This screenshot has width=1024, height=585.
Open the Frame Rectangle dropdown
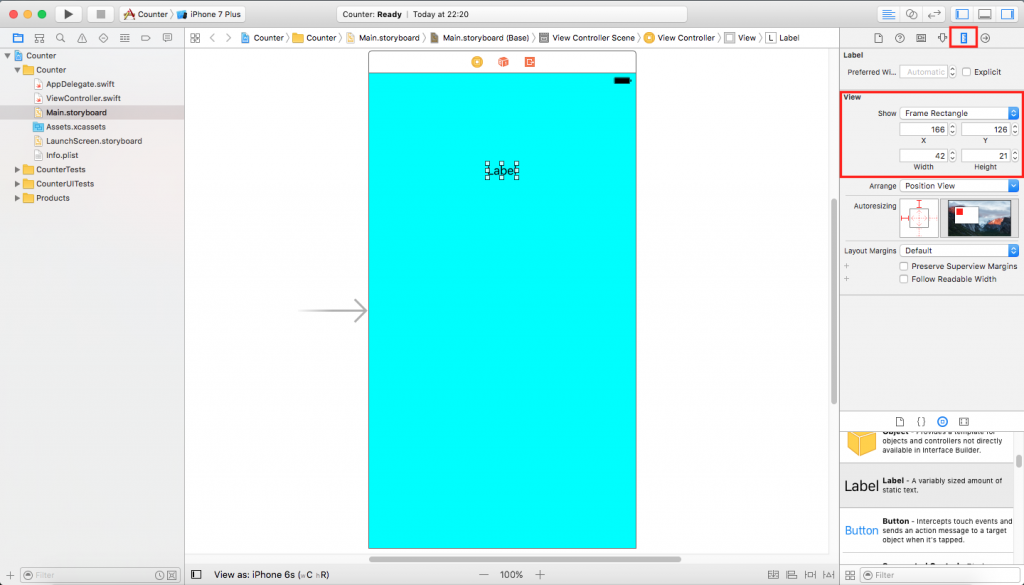(x=958, y=113)
